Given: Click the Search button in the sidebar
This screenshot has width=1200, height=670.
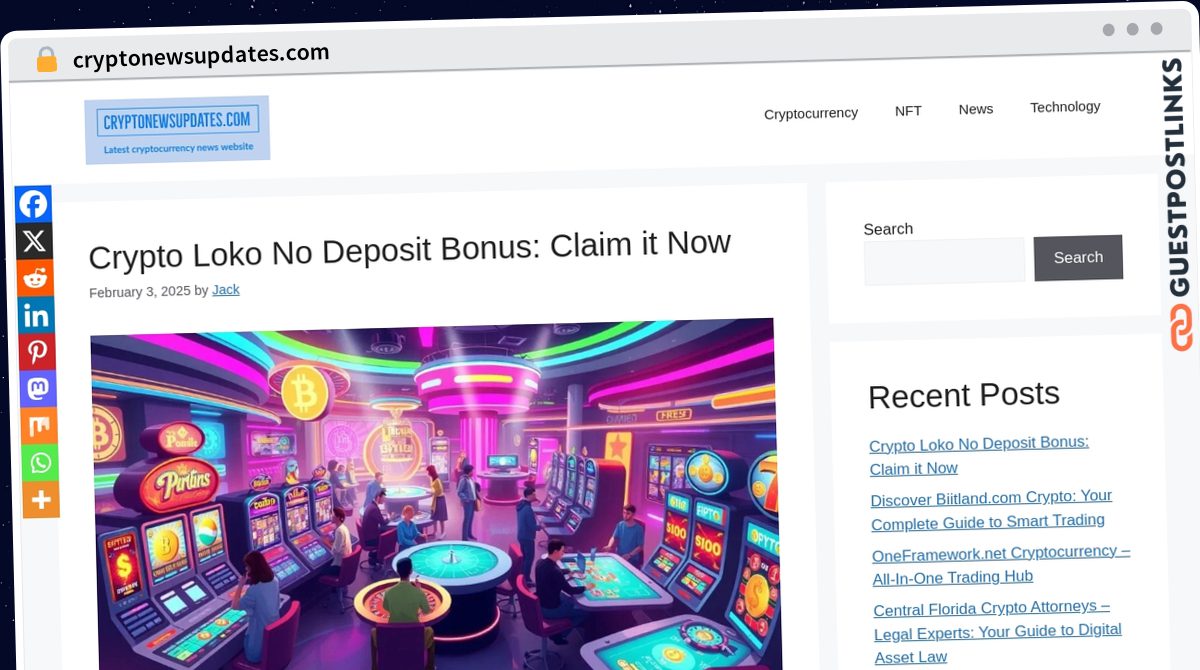Looking at the screenshot, I should (1078, 257).
